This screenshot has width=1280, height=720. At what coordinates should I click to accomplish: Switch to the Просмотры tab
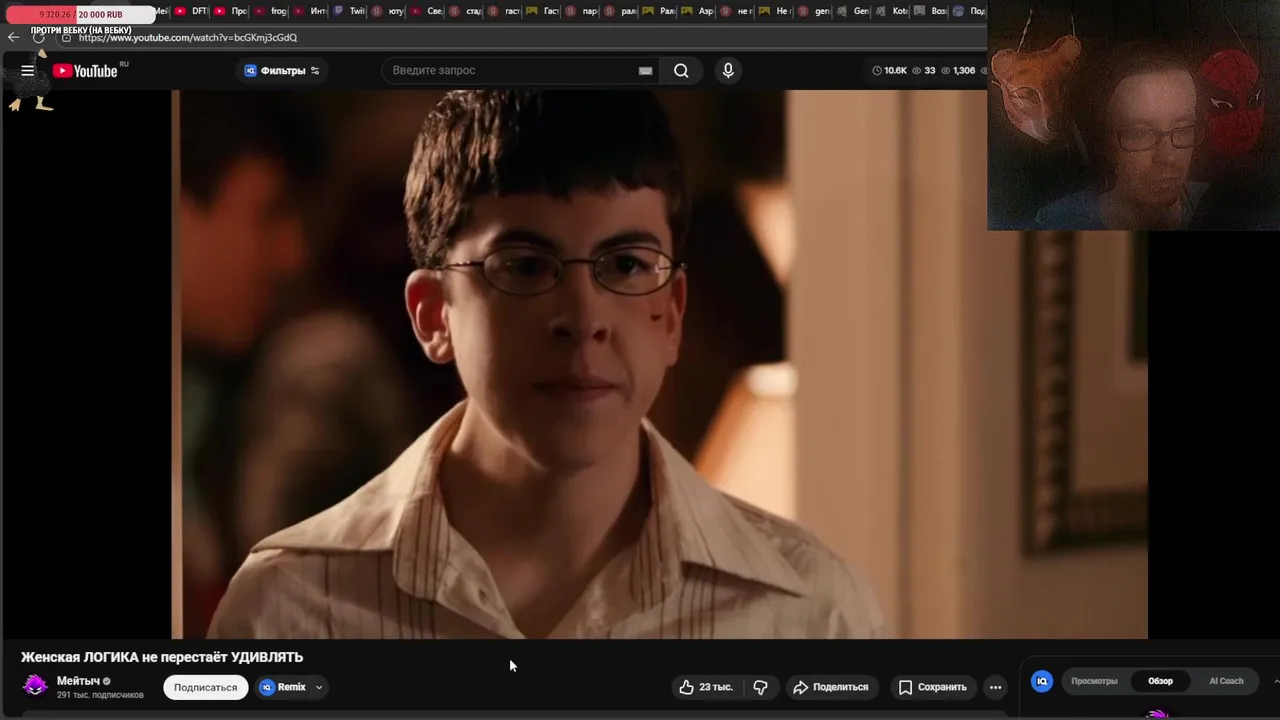click(x=1094, y=681)
